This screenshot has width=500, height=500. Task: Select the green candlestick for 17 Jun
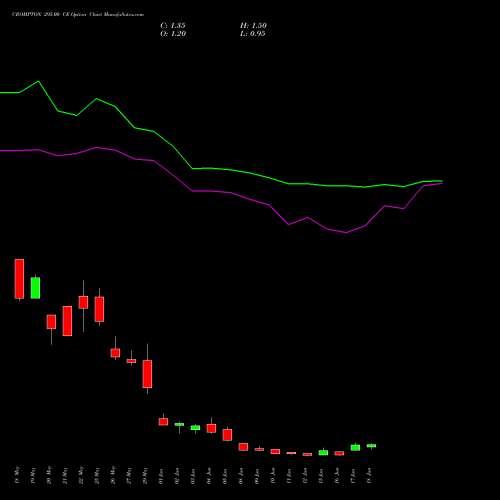[x=355, y=448]
